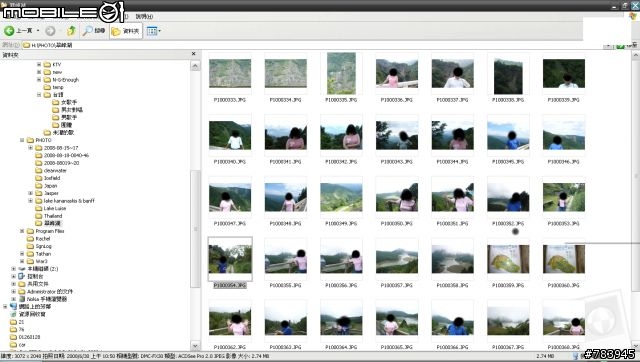
Task: Select thumbnail P1000346.JPG
Action: 564,135
